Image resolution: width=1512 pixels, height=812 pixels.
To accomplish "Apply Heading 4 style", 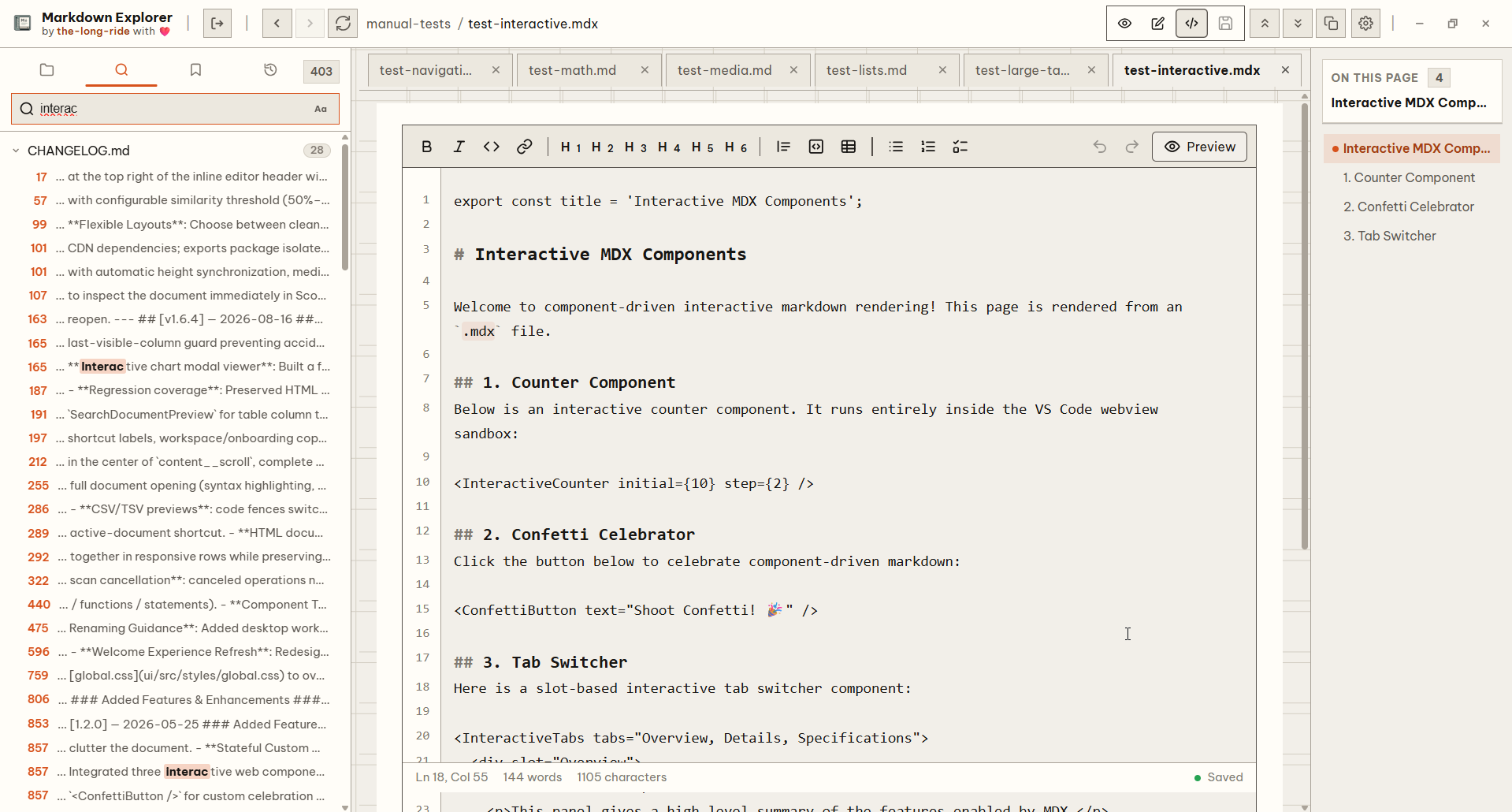I will tap(669, 147).
